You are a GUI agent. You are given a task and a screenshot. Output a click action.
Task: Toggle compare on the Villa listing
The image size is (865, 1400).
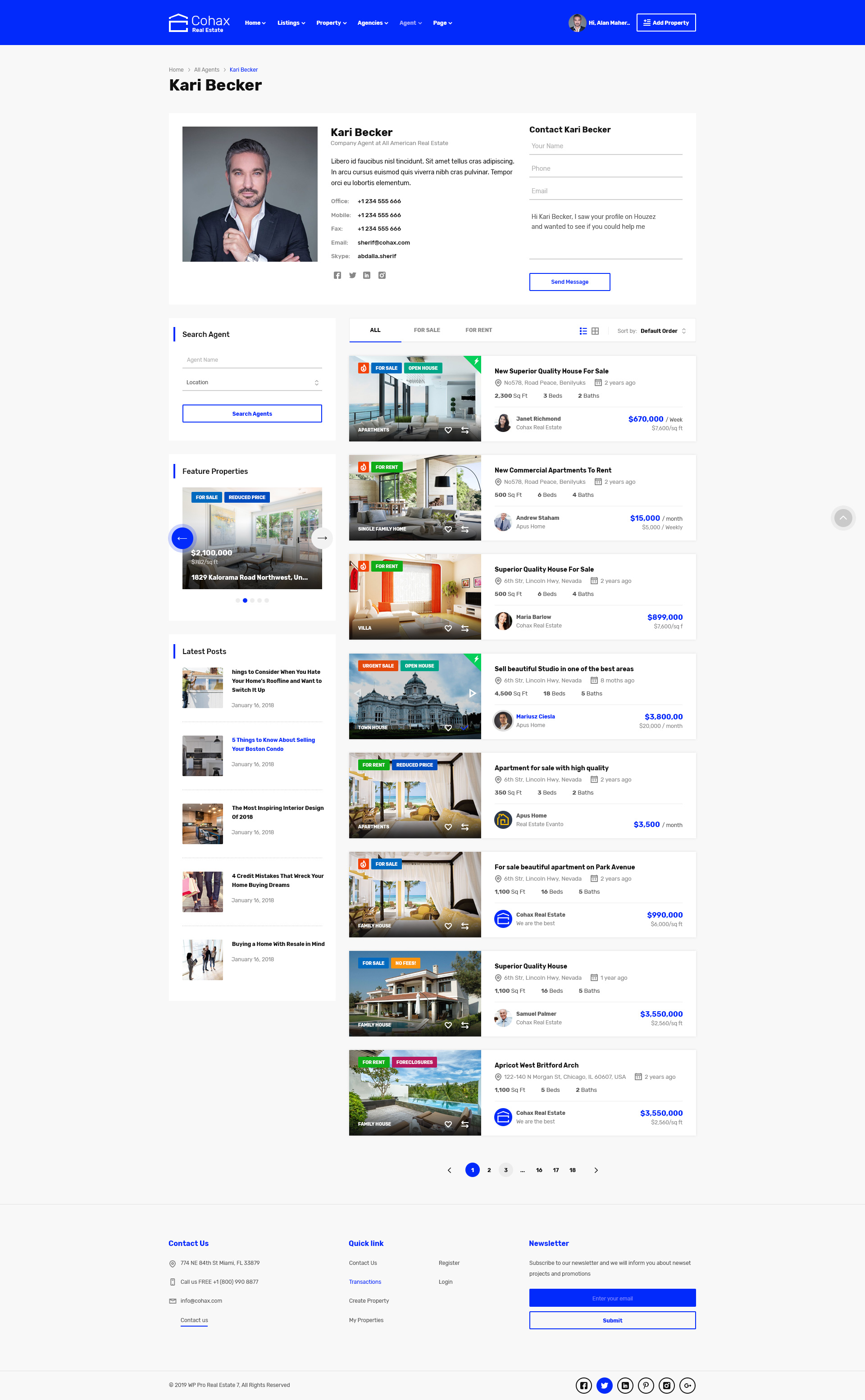464,628
